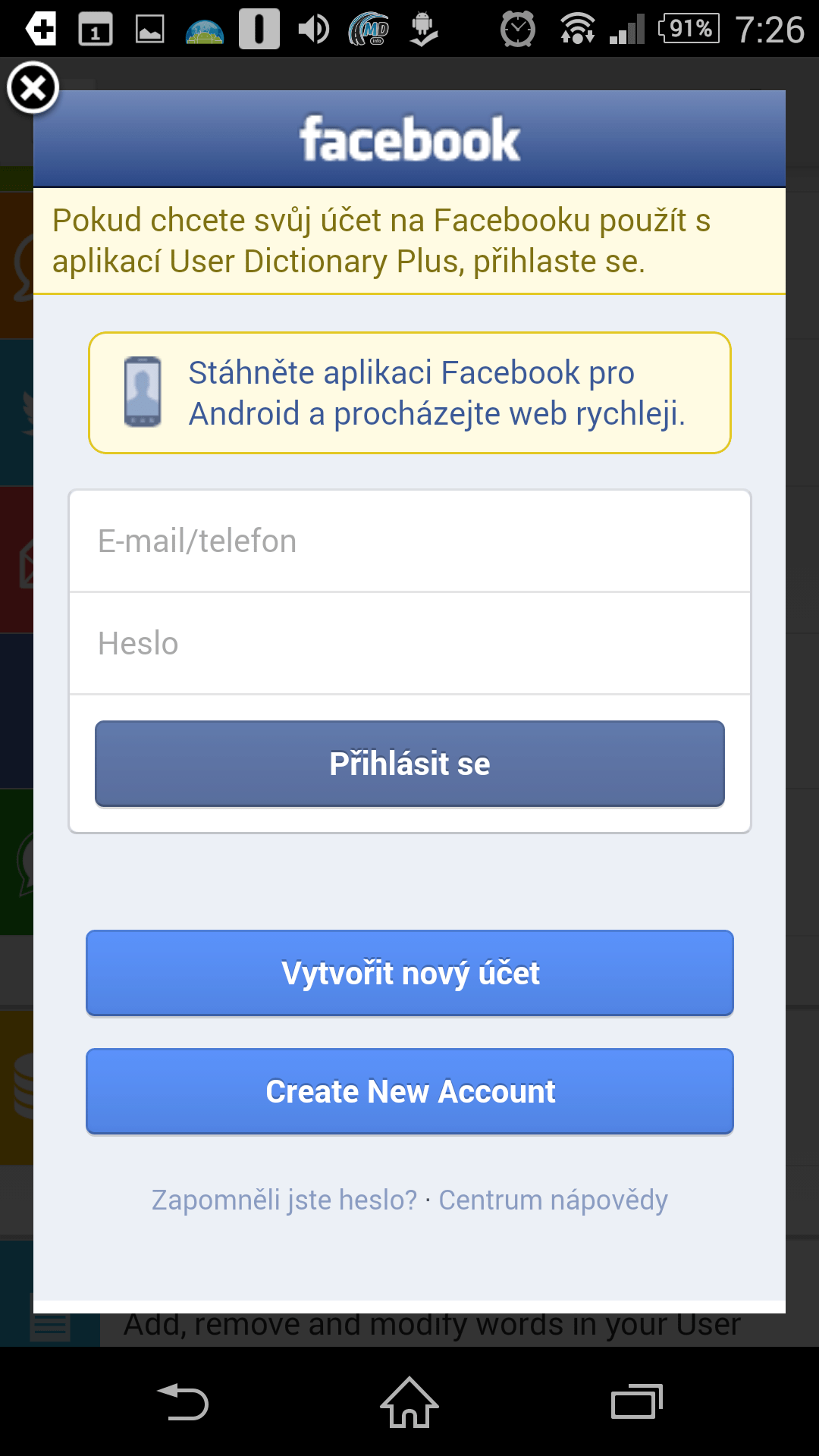This screenshot has width=819, height=1456.
Task: Click Create New Account button
Action: coord(409,1091)
